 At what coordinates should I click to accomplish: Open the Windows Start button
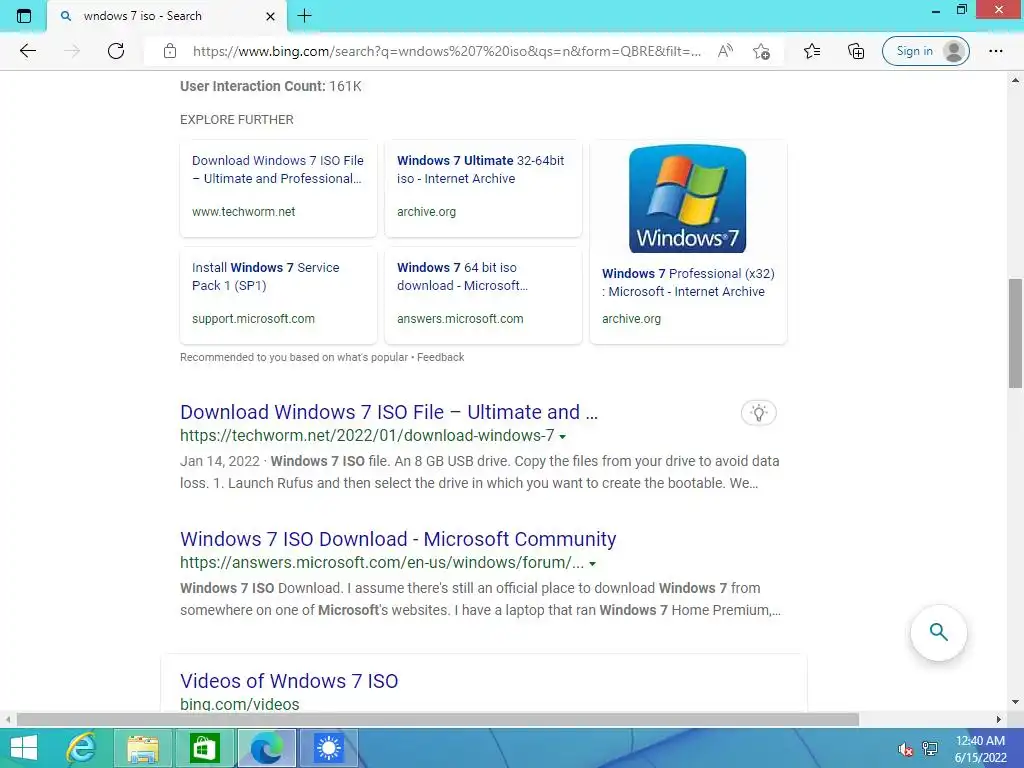pyautogui.click(x=24, y=748)
